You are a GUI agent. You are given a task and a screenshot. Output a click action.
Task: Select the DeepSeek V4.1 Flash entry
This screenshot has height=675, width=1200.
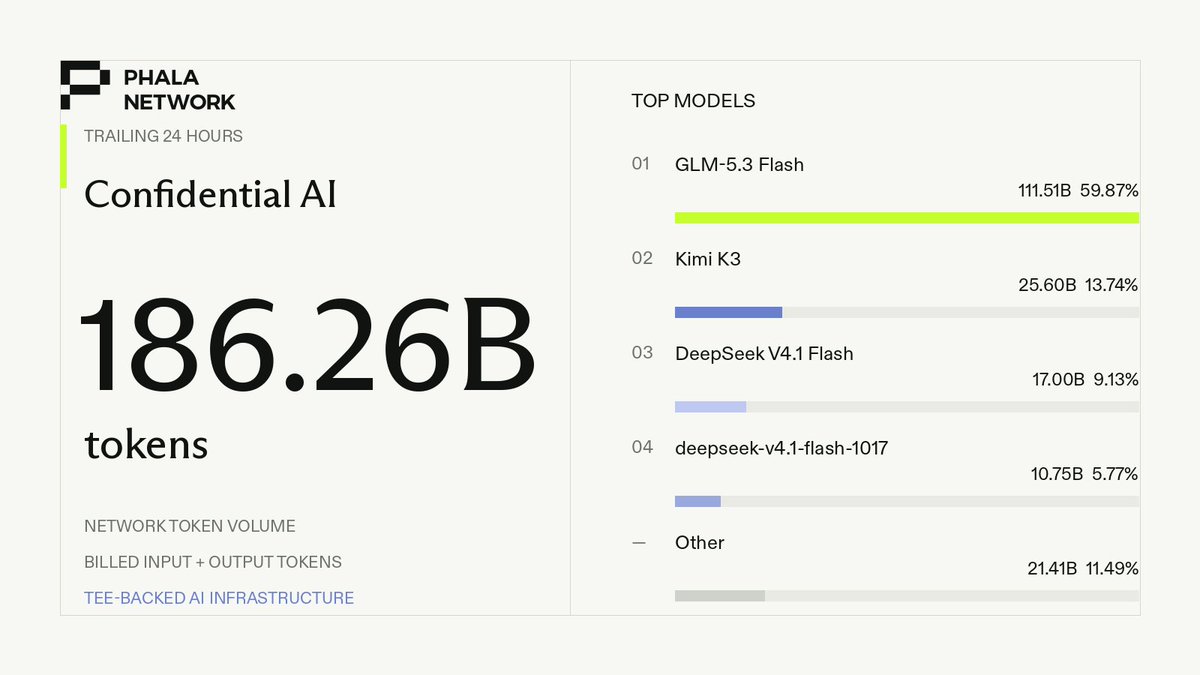click(x=885, y=377)
